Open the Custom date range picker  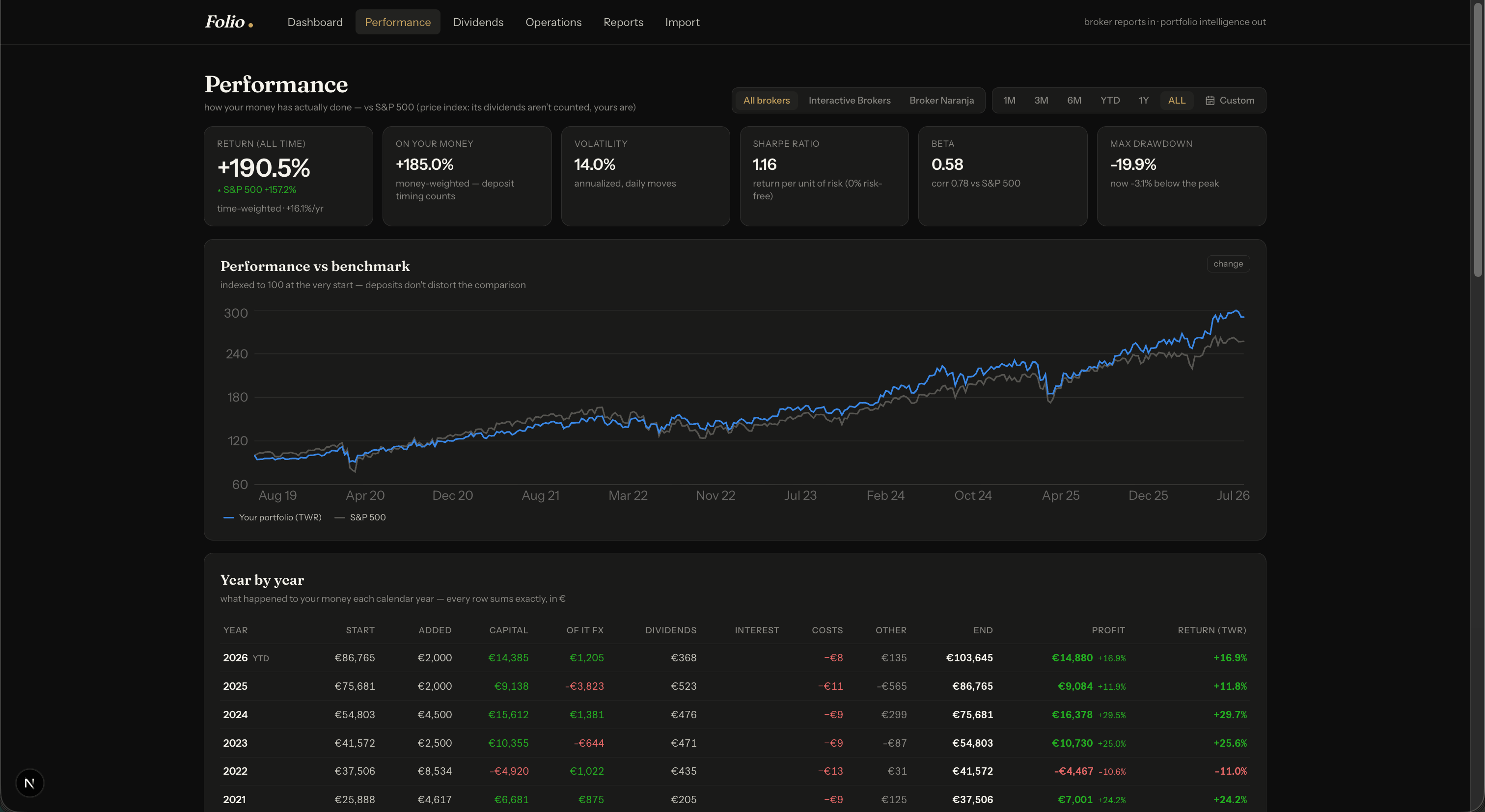[1230, 100]
